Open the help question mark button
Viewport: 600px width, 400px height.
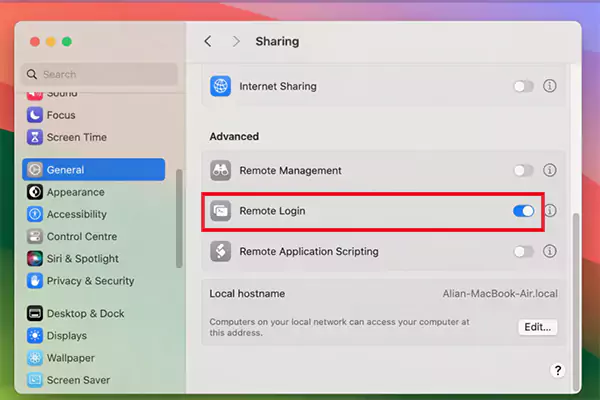pyautogui.click(x=558, y=370)
